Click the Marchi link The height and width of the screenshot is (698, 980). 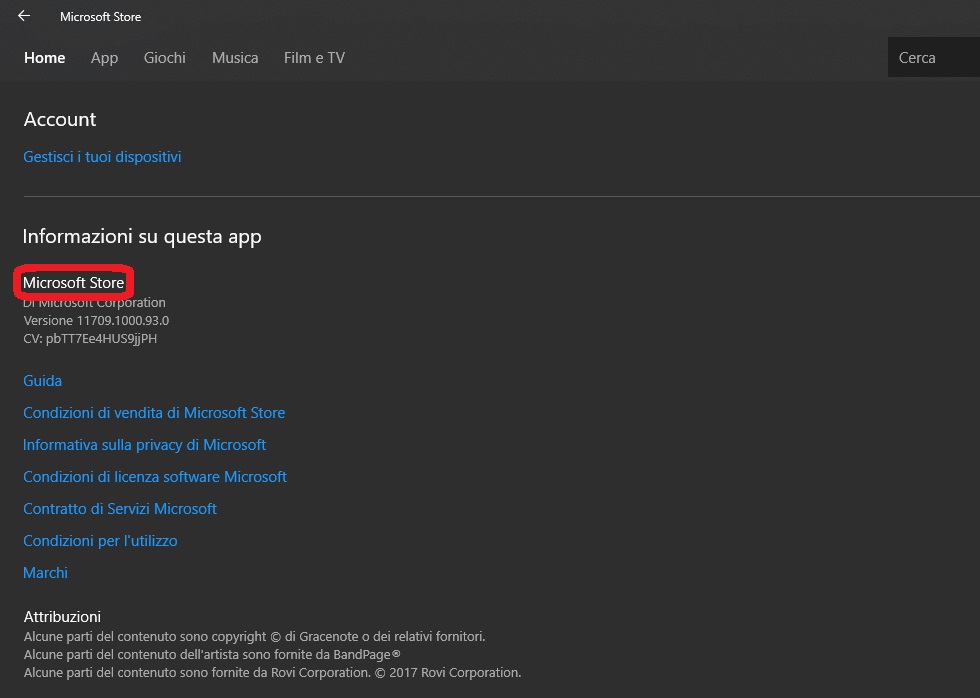tap(46, 572)
